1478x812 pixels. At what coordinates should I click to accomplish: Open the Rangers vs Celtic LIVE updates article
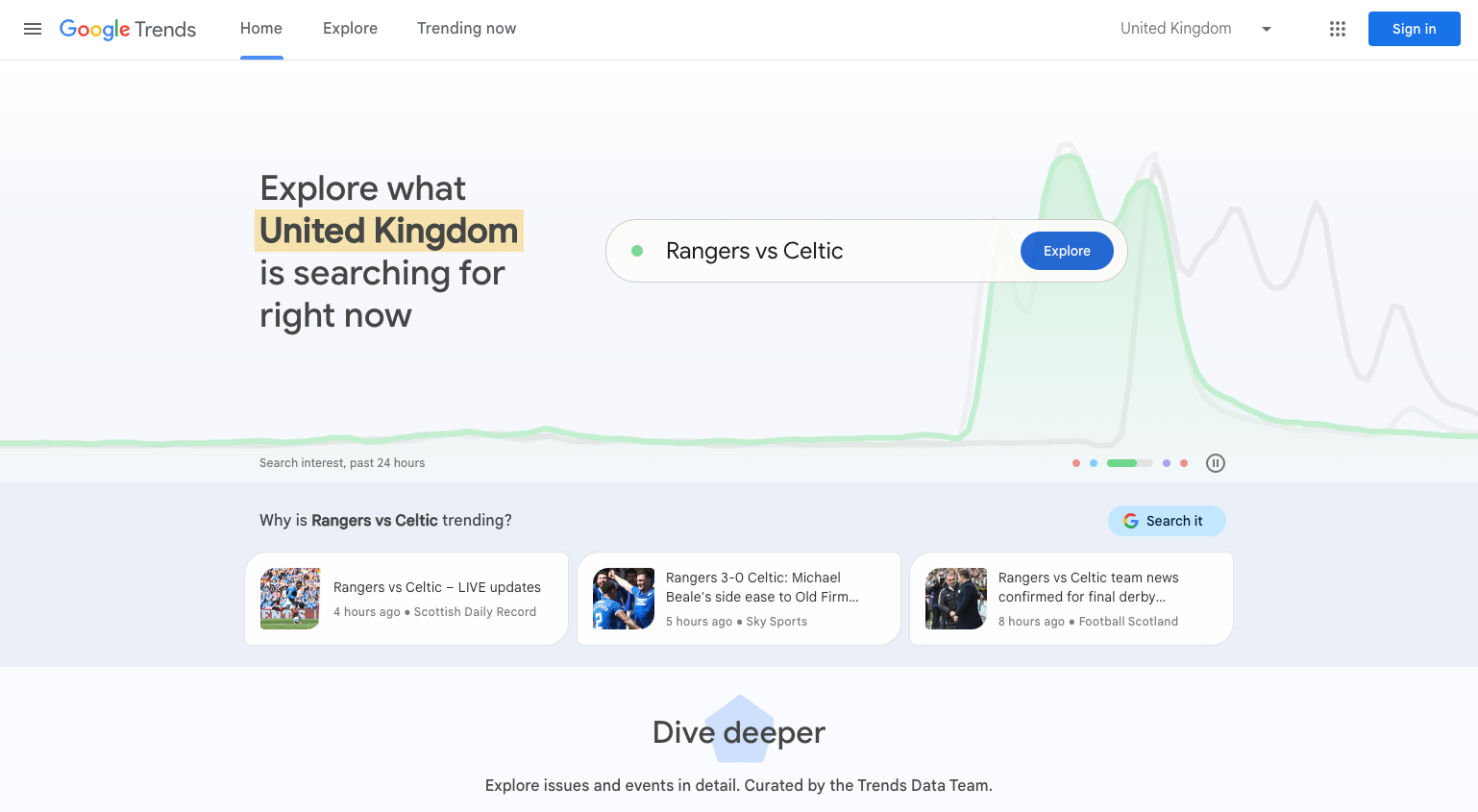pyautogui.click(x=406, y=599)
